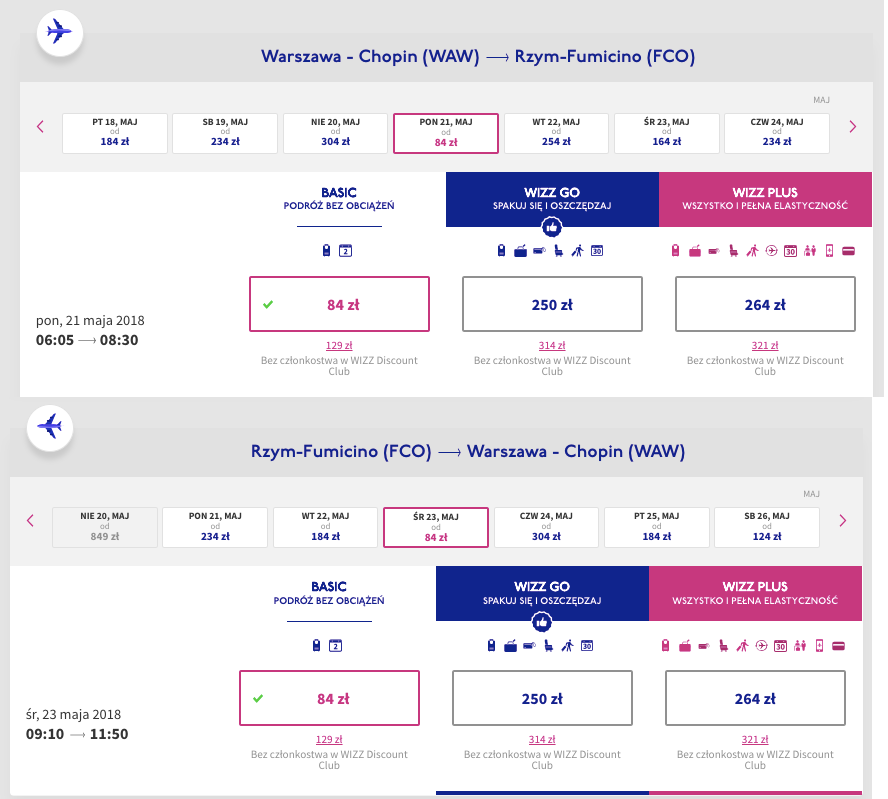Image resolution: width=888 pixels, height=799 pixels.
Task: Select outbound date CZW 24, MAJ 234 zł
Action: (x=777, y=133)
